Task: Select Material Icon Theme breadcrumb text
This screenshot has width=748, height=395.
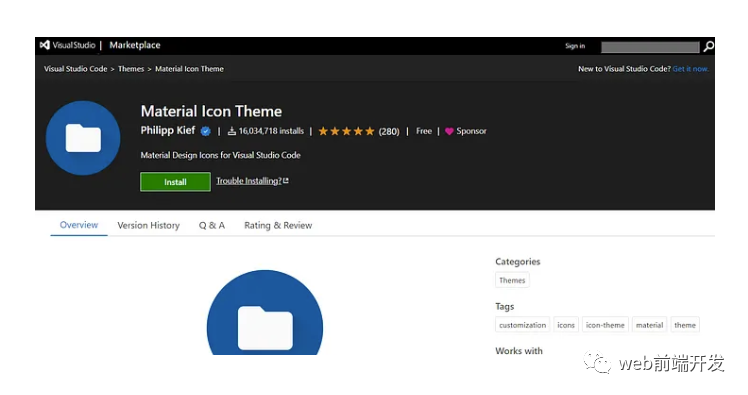Action: click(x=189, y=69)
